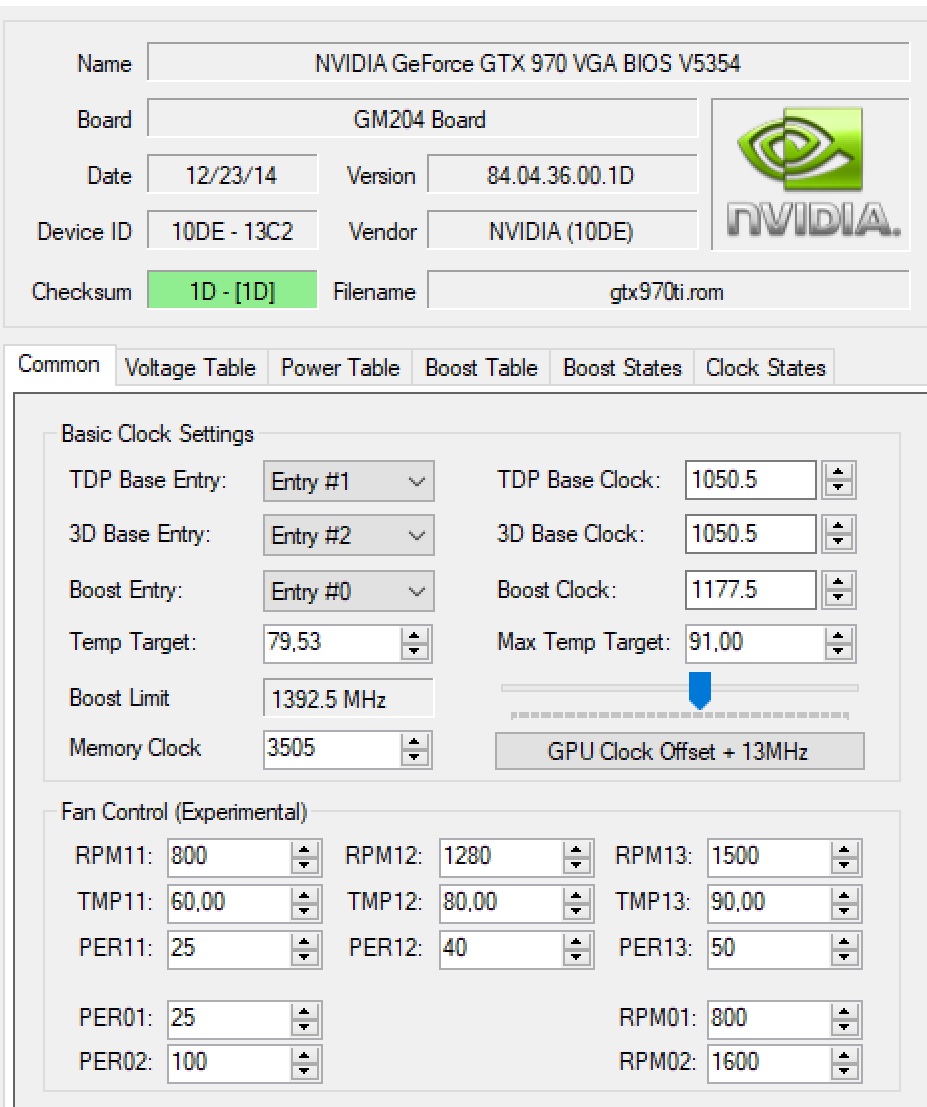Switch to the Clock States tab
The width and height of the screenshot is (927, 1107).
point(764,367)
